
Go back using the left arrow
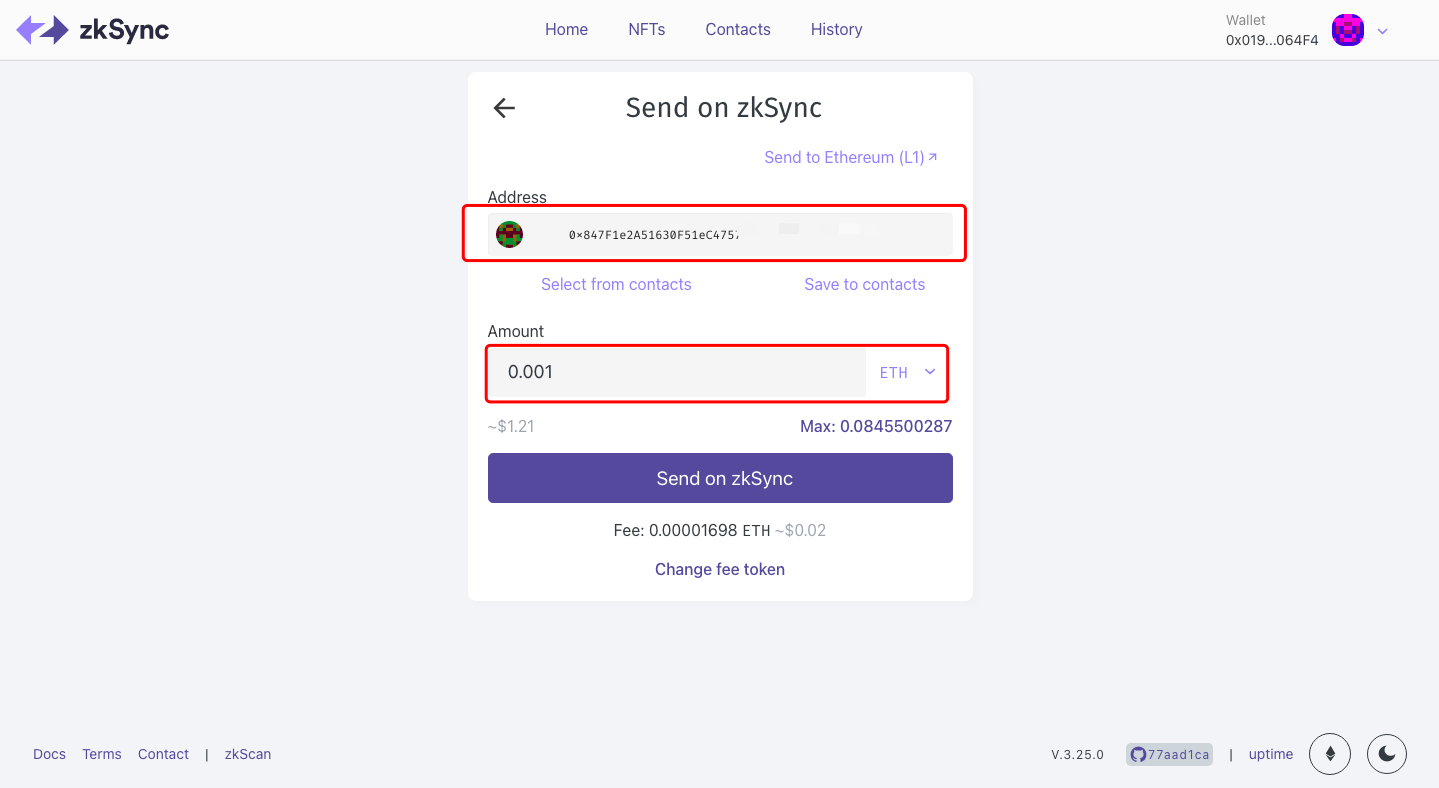click(504, 108)
